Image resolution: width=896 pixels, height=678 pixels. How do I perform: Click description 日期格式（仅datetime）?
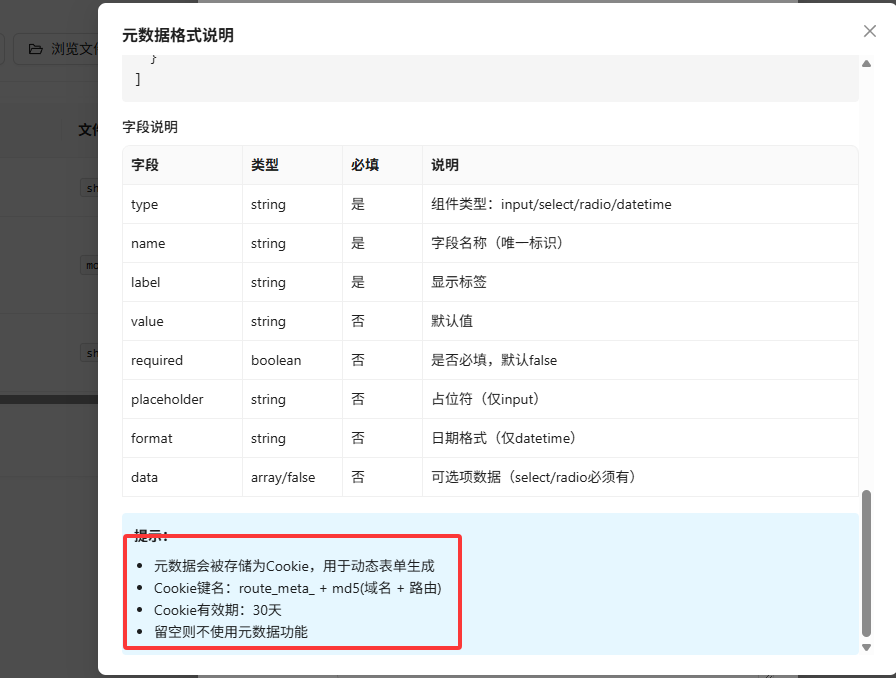(x=503, y=438)
